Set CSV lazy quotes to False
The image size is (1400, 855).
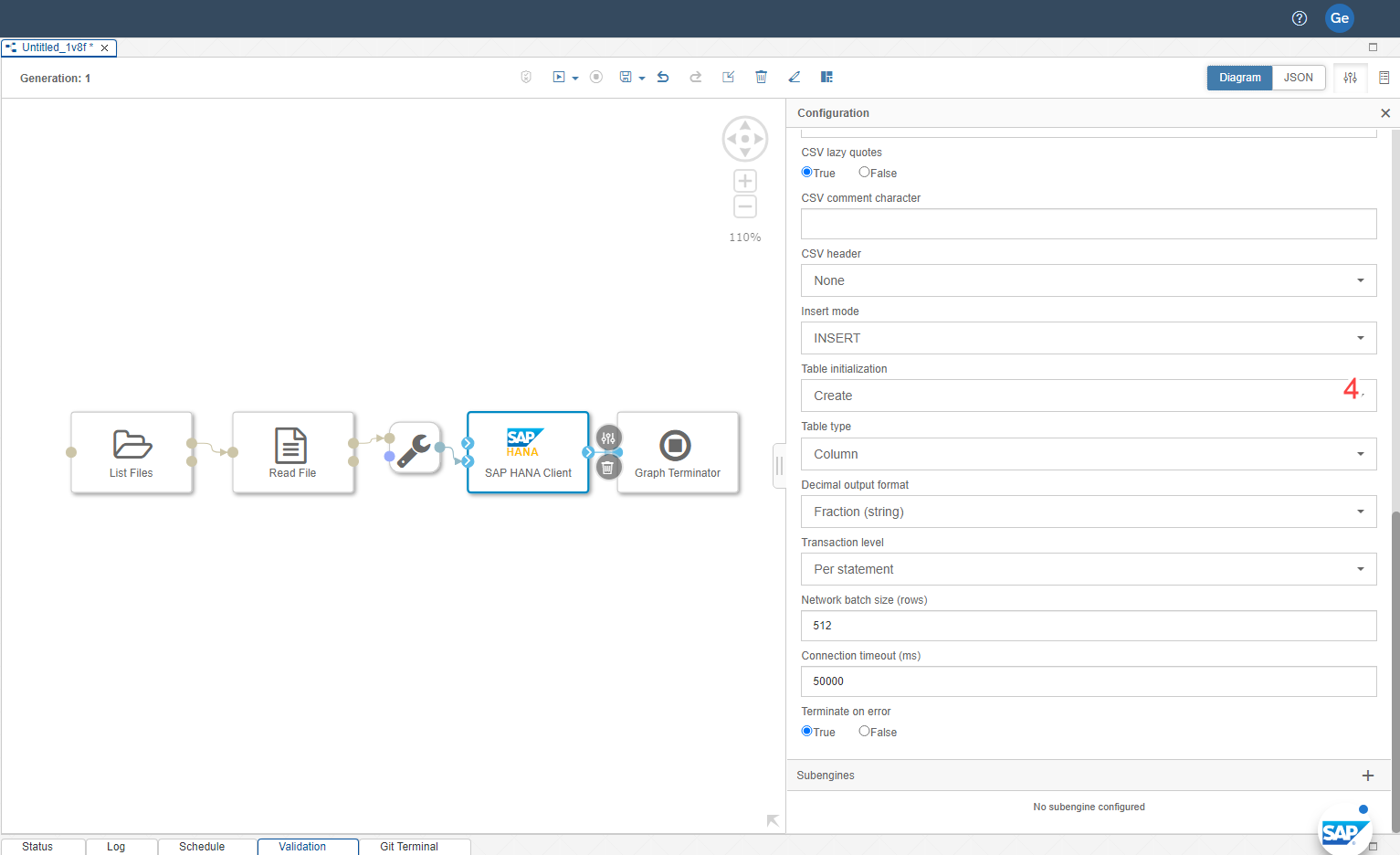click(864, 173)
